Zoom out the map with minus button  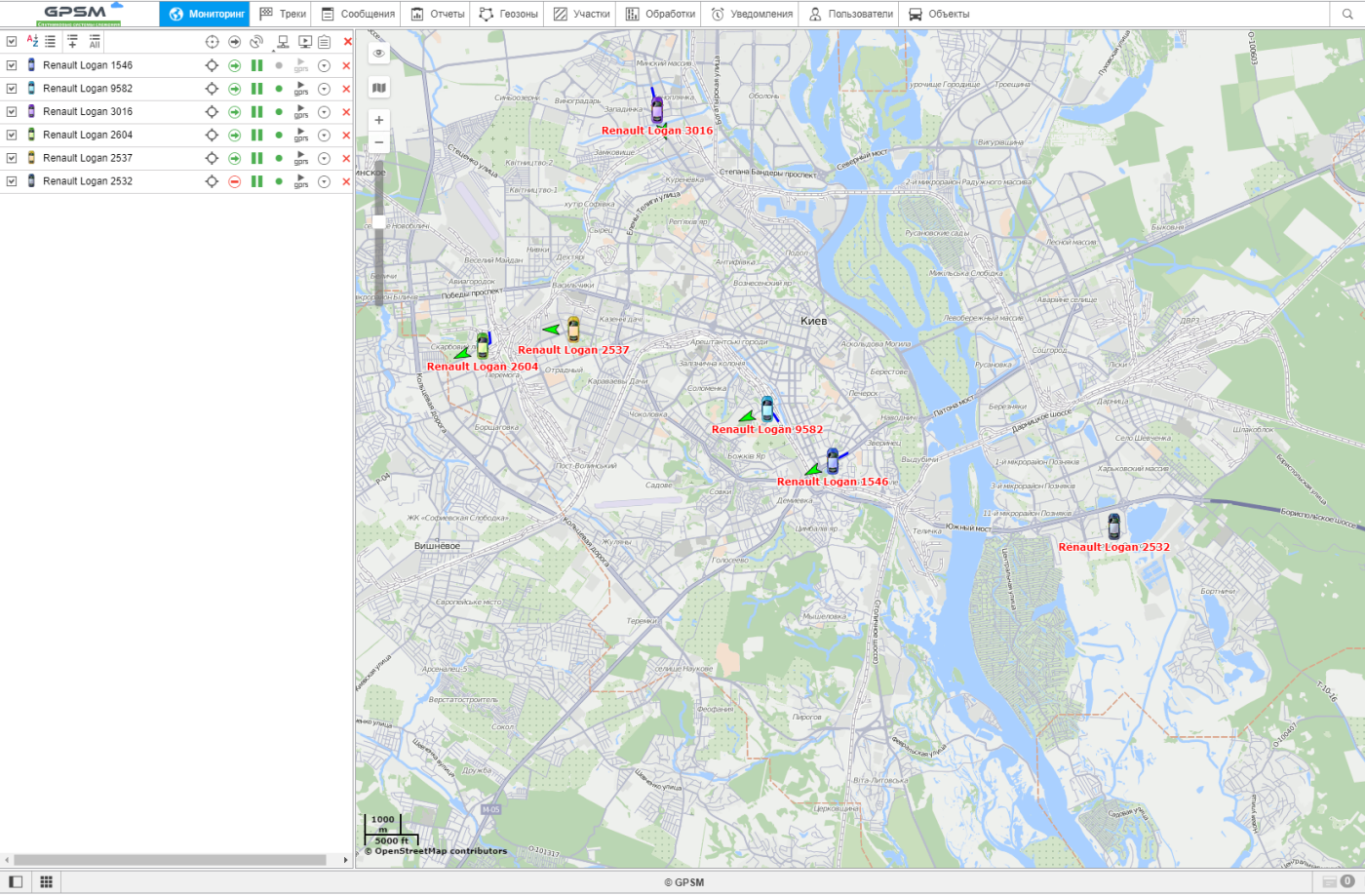379,142
